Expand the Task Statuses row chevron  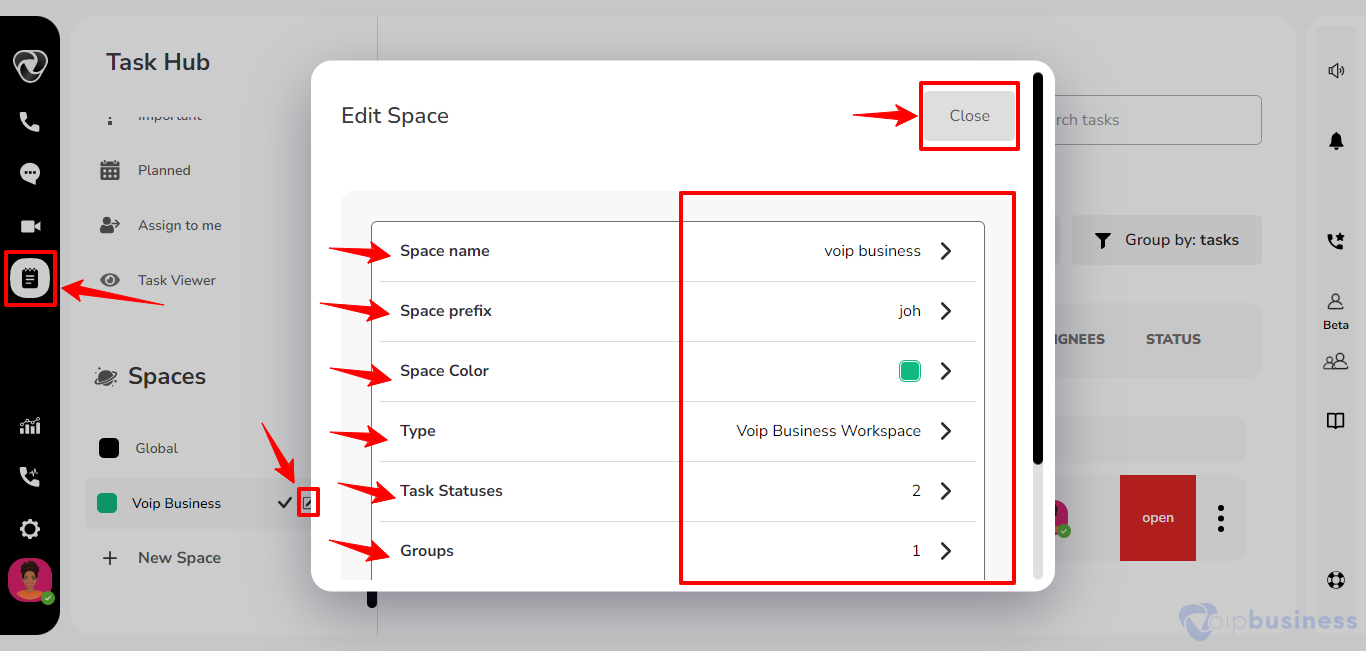[946, 491]
